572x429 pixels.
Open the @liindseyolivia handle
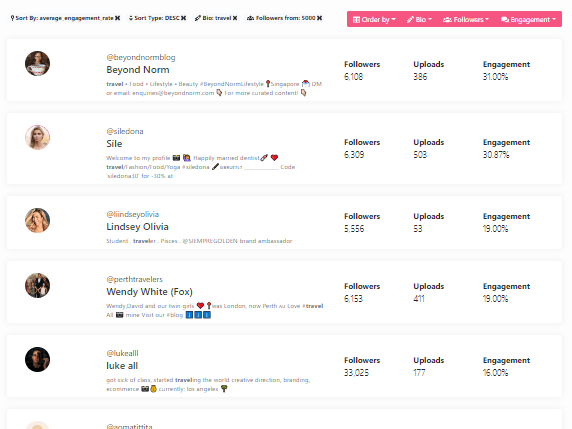tap(132, 214)
